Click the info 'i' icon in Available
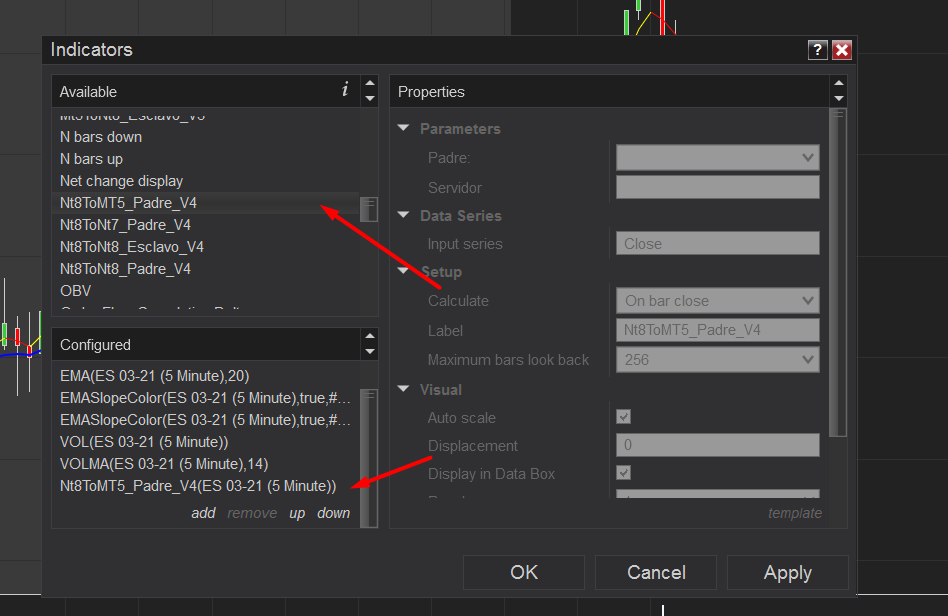948x616 pixels. pos(345,90)
